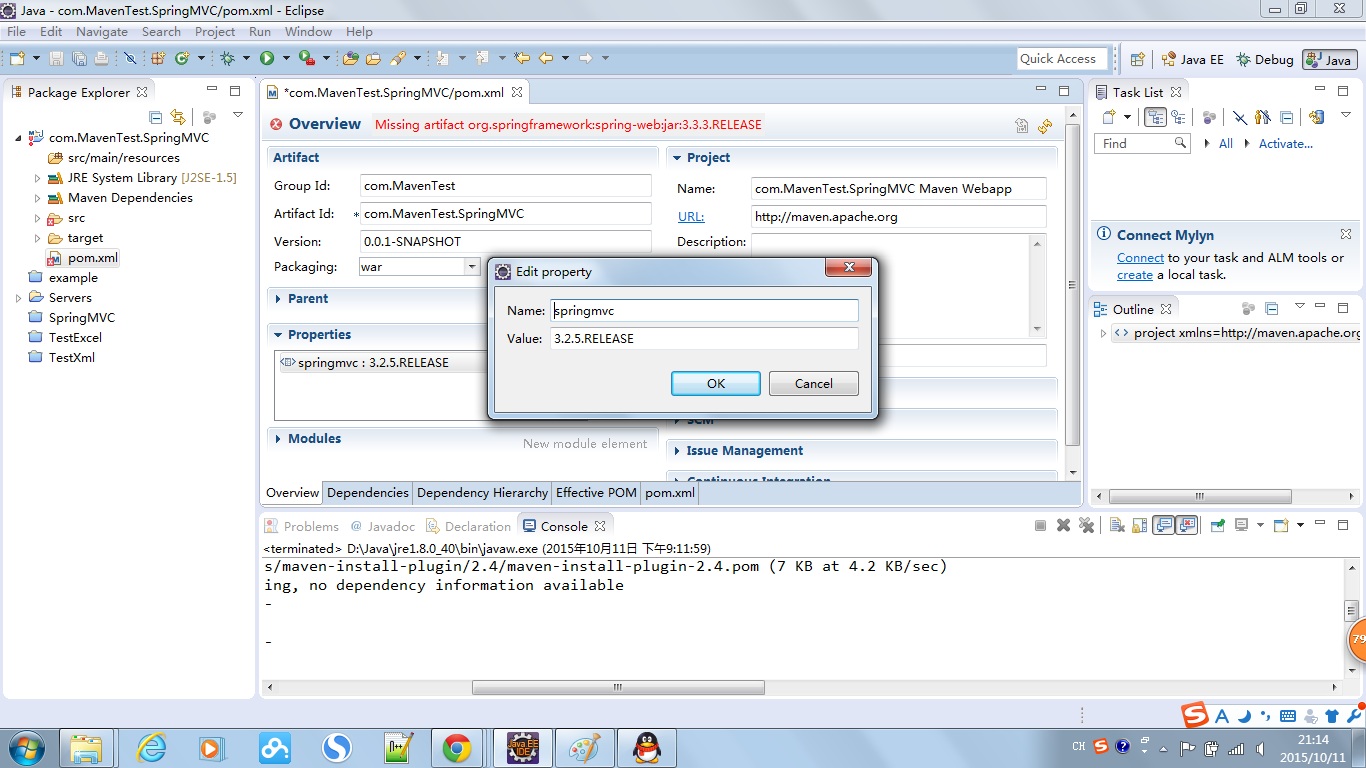This screenshot has width=1366, height=768.
Task: Launch Debug with the bug icon
Action: 228,59
